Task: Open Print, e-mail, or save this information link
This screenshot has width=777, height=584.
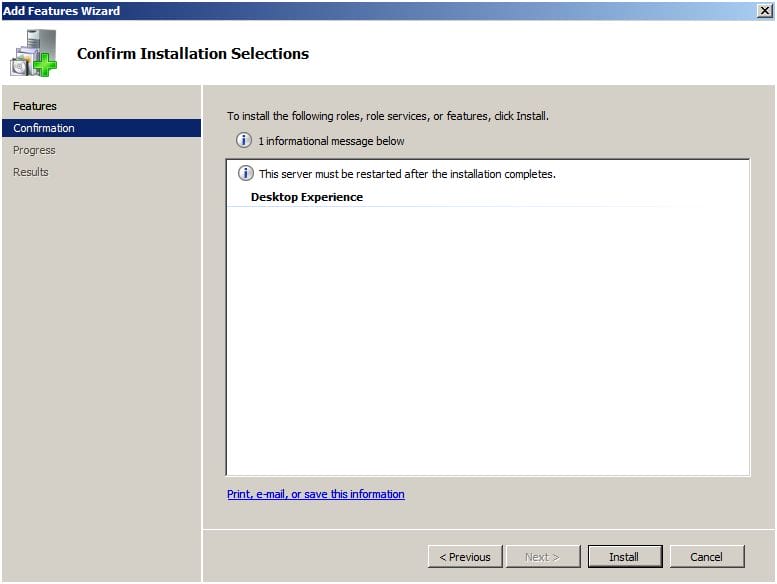Action: (316, 494)
